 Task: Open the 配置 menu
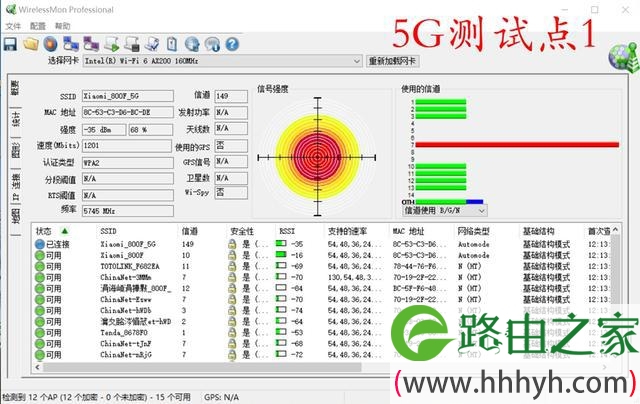click(38, 26)
